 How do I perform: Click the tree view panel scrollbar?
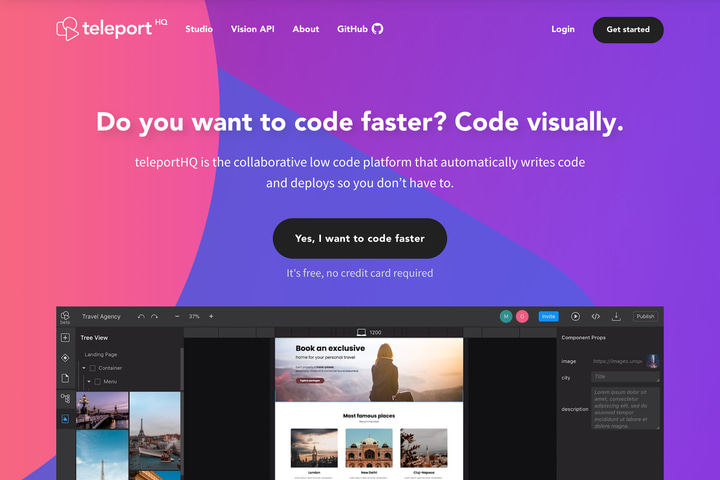tap(182, 367)
